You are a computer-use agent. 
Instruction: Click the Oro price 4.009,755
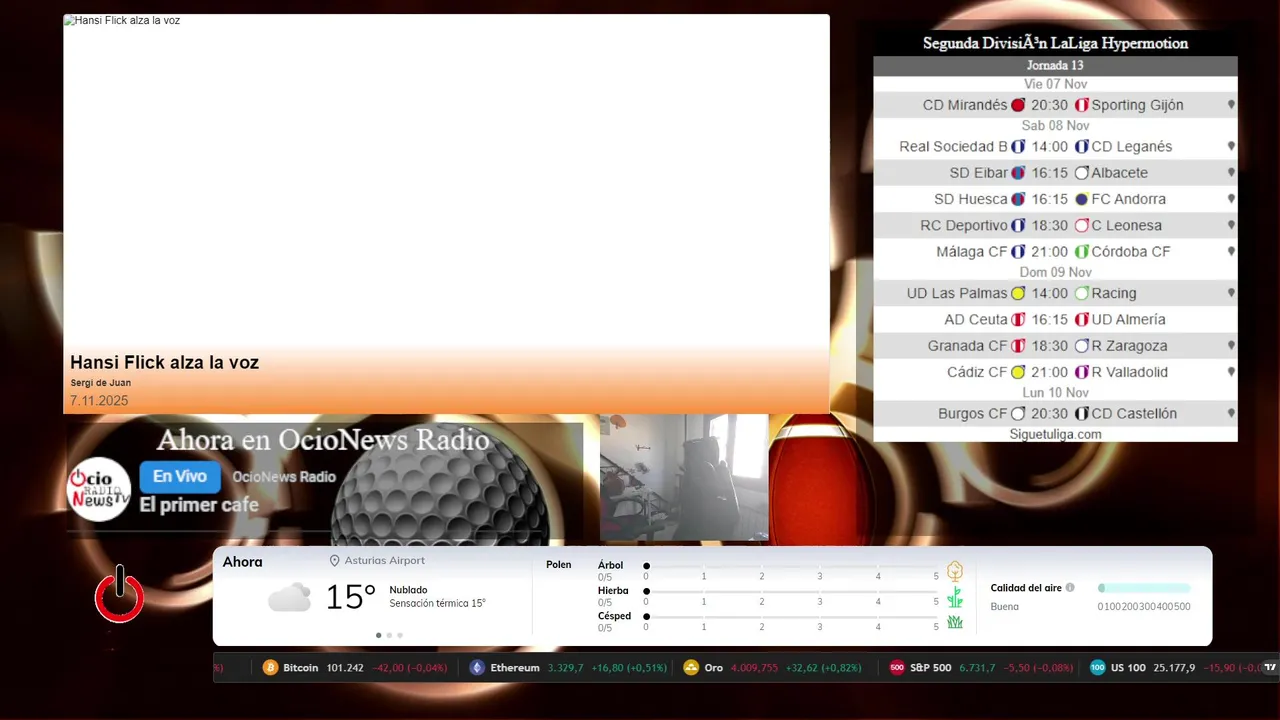754,668
